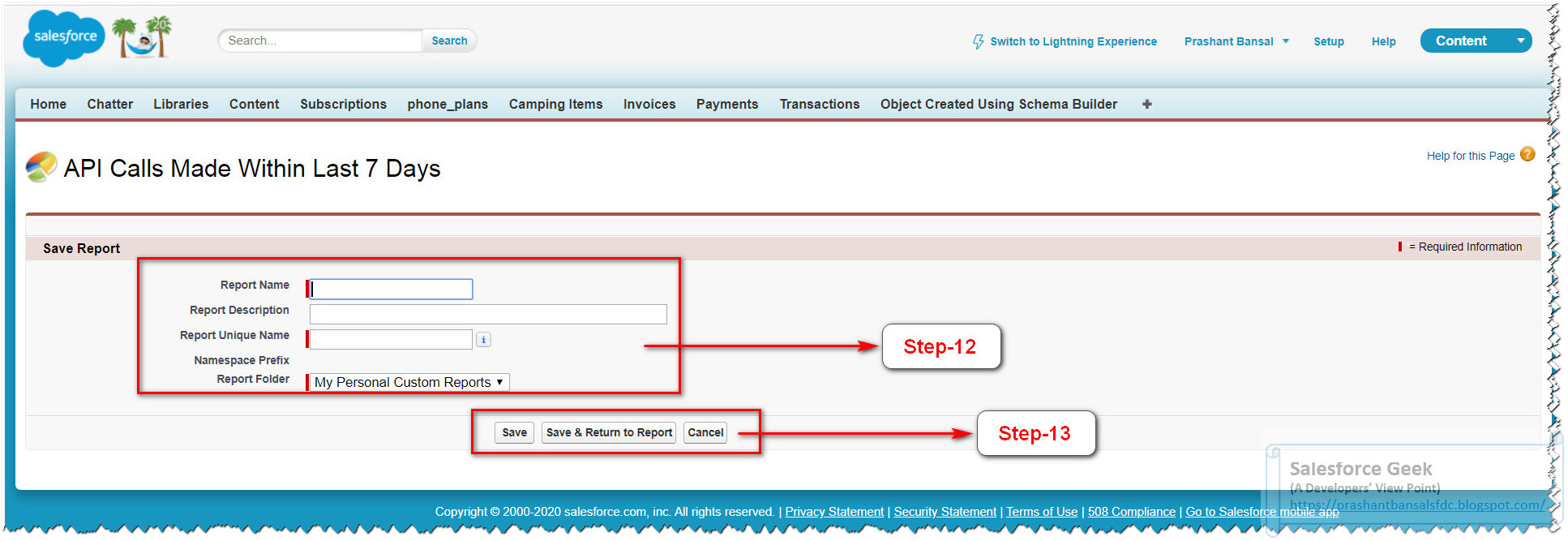The image size is (1568, 541).
Task: Click the Lightning bolt icon
Action: pyautogui.click(x=979, y=41)
